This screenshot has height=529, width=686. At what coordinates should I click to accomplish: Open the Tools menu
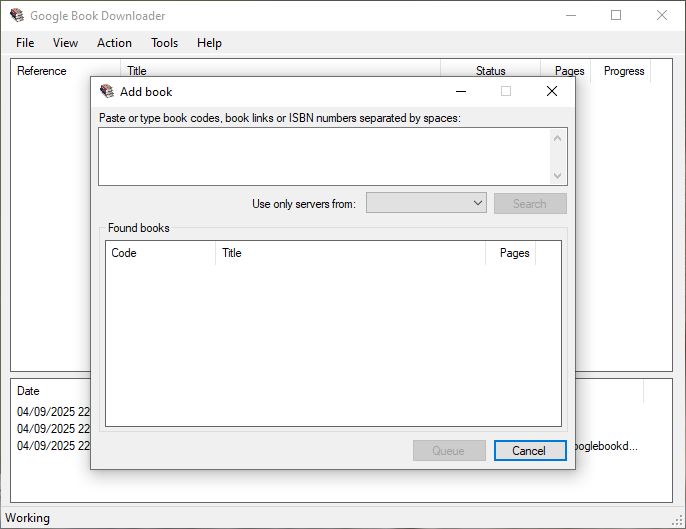164,43
